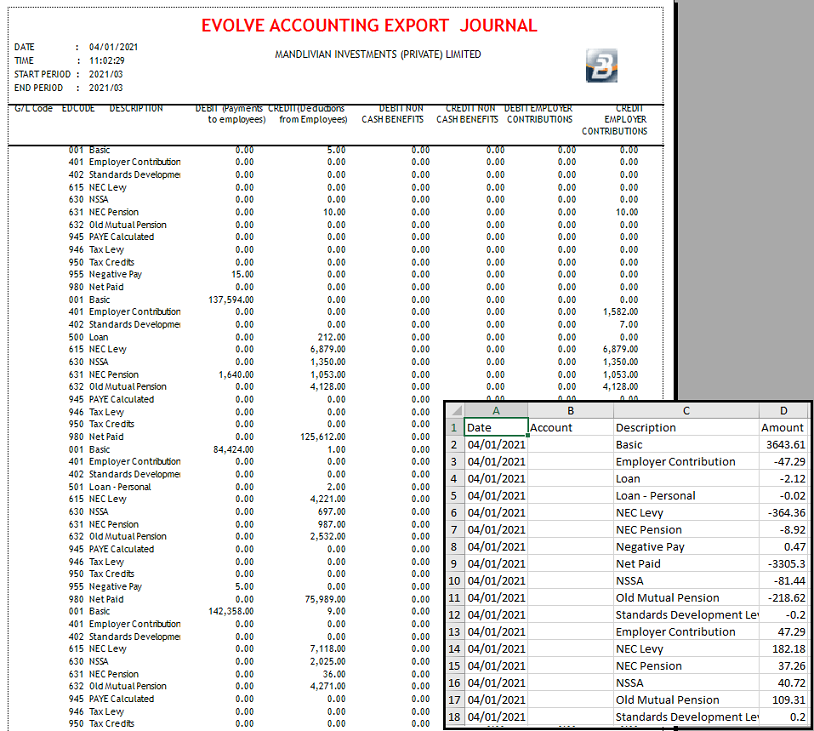Select the spreadsheet cell with amount -364.36
The width and height of the screenshot is (814, 731).
[x=783, y=513]
